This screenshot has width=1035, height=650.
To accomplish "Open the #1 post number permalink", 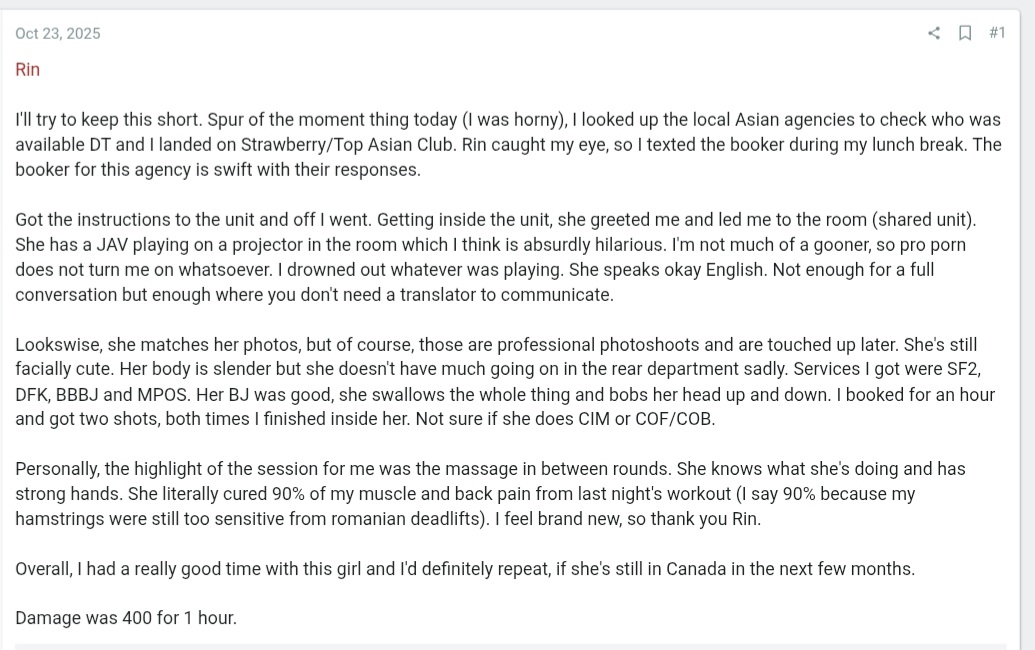I will tap(996, 33).
